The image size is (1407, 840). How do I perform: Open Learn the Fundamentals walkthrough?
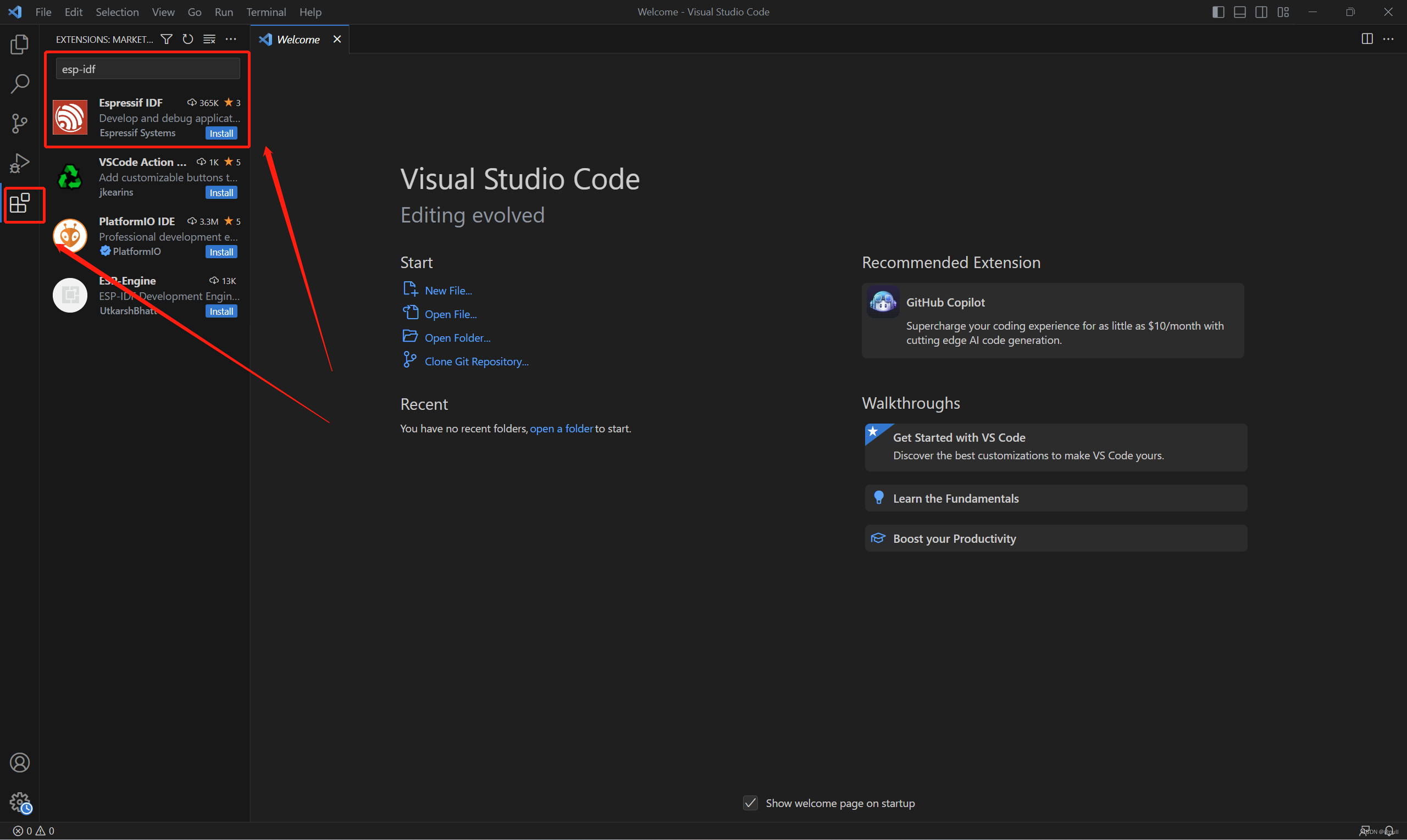click(x=1056, y=498)
